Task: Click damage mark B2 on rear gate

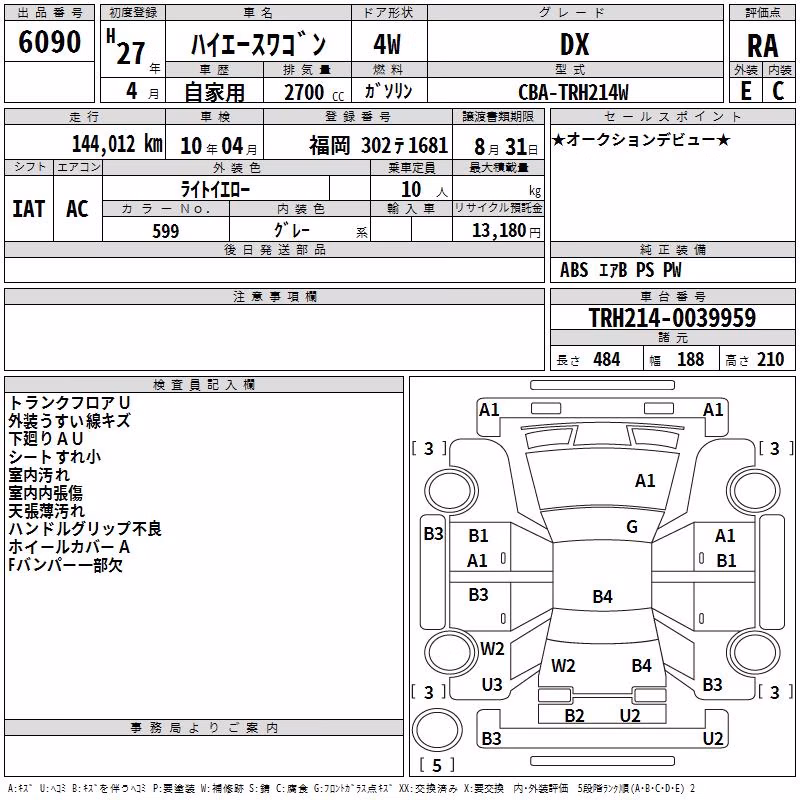Action: pos(574,715)
